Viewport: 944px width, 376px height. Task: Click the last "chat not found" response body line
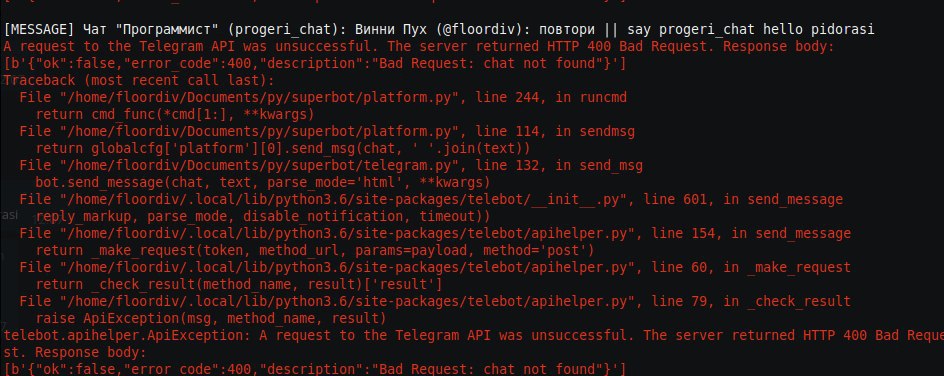coord(315,367)
